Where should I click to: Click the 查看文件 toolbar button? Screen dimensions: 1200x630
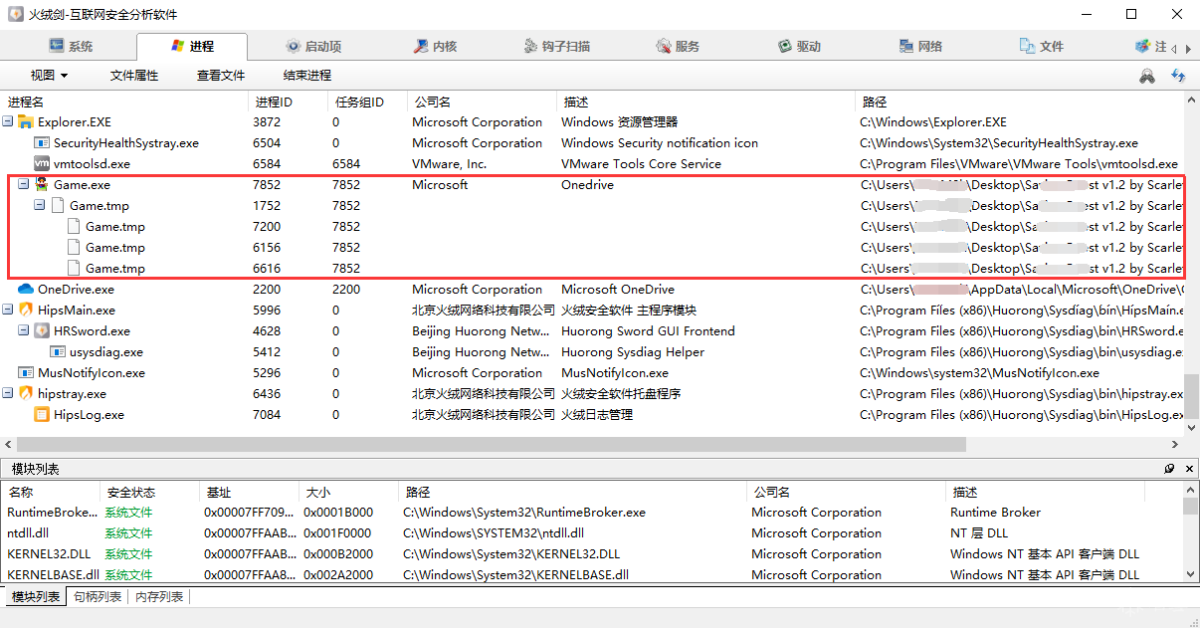click(221, 76)
